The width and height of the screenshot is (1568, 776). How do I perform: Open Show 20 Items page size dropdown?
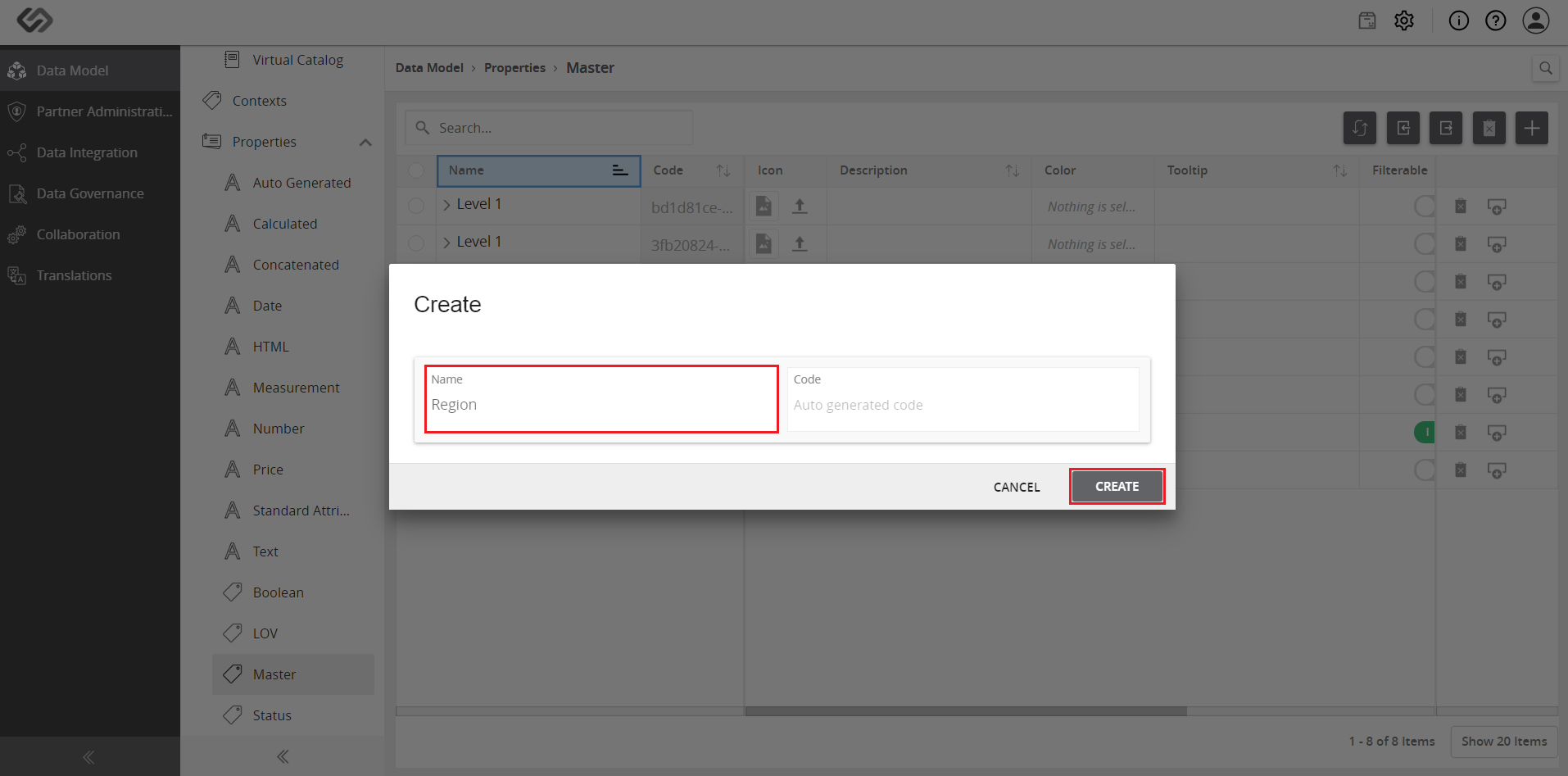click(1504, 742)
